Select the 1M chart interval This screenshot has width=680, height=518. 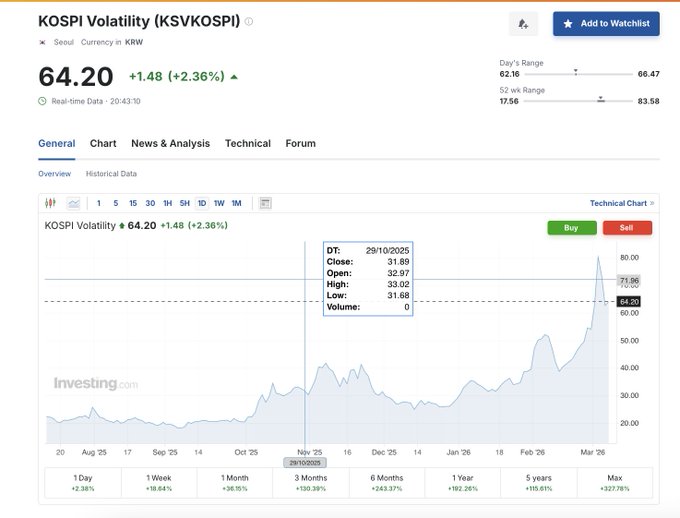coord(236,203)
